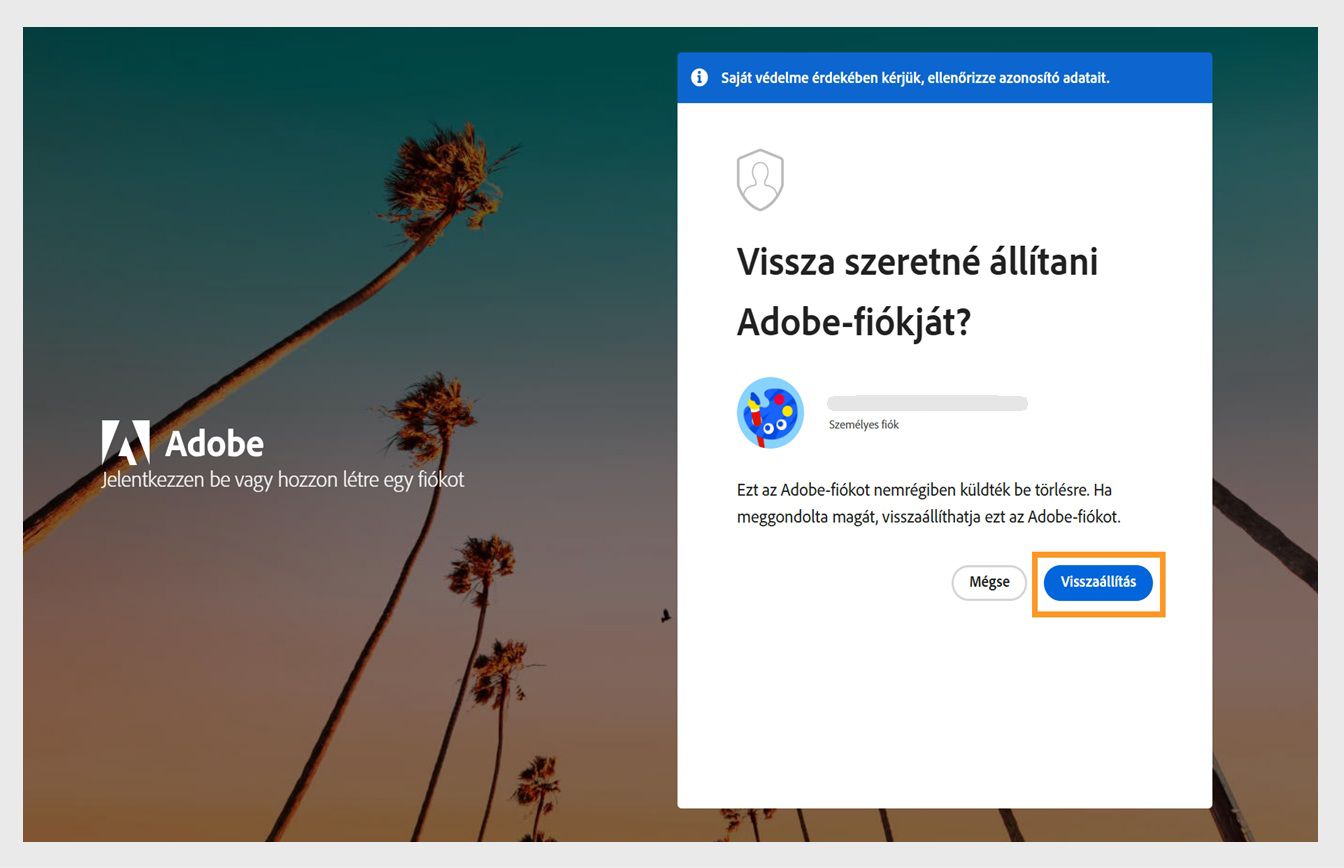Viewport: 1344px width, 868px height.
Task: Click the blurred account name field
Action: [x=927, y=403]
